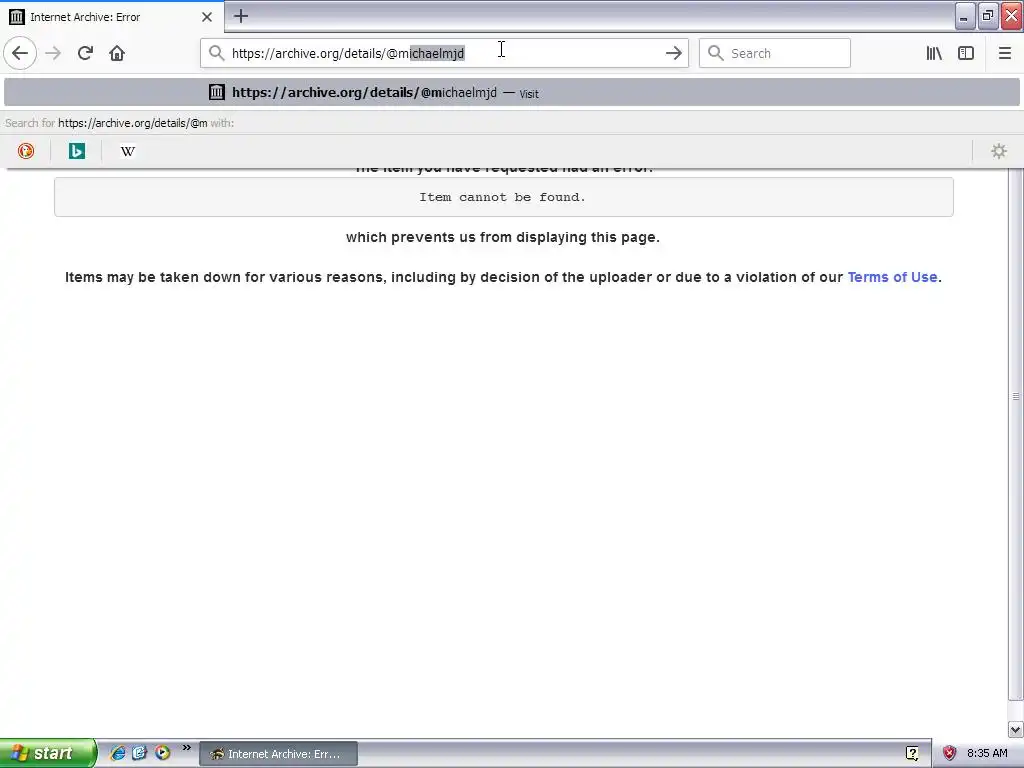Open the Library view icon
The height and width of the screenshot is (768, 1024).
pos(934,53)
